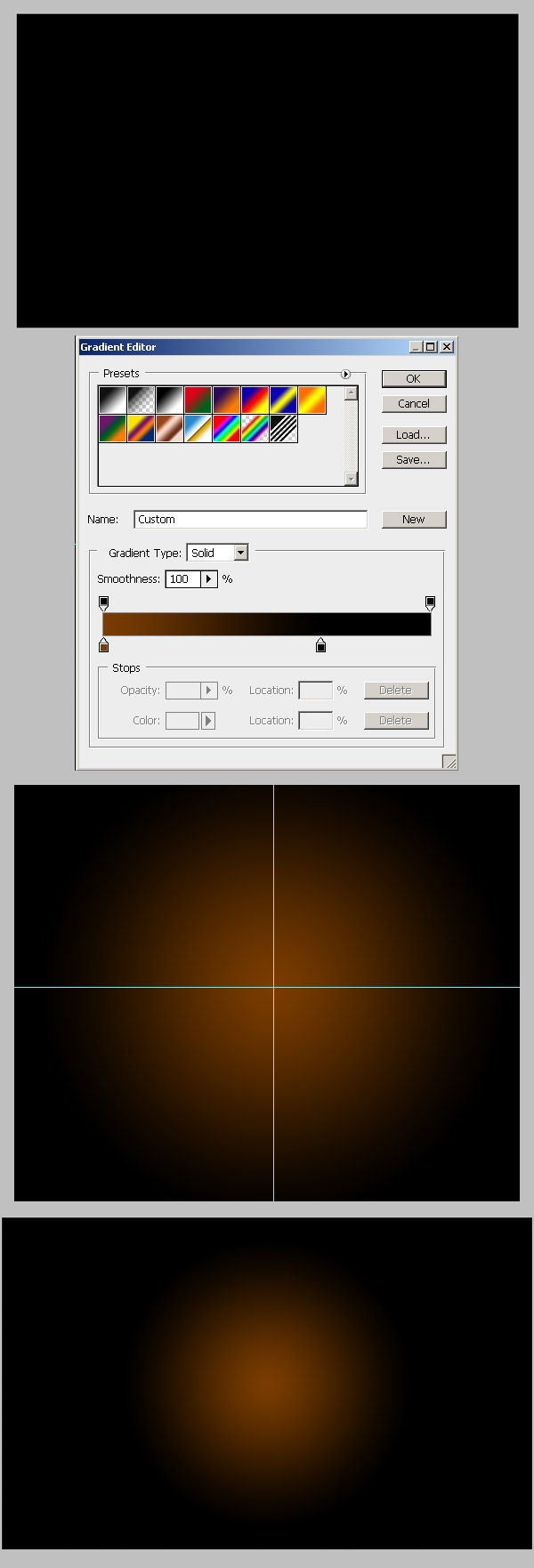Open the Gradient Type dropdown
Viewport: 534px width, 1568px height.
point(240,553)
